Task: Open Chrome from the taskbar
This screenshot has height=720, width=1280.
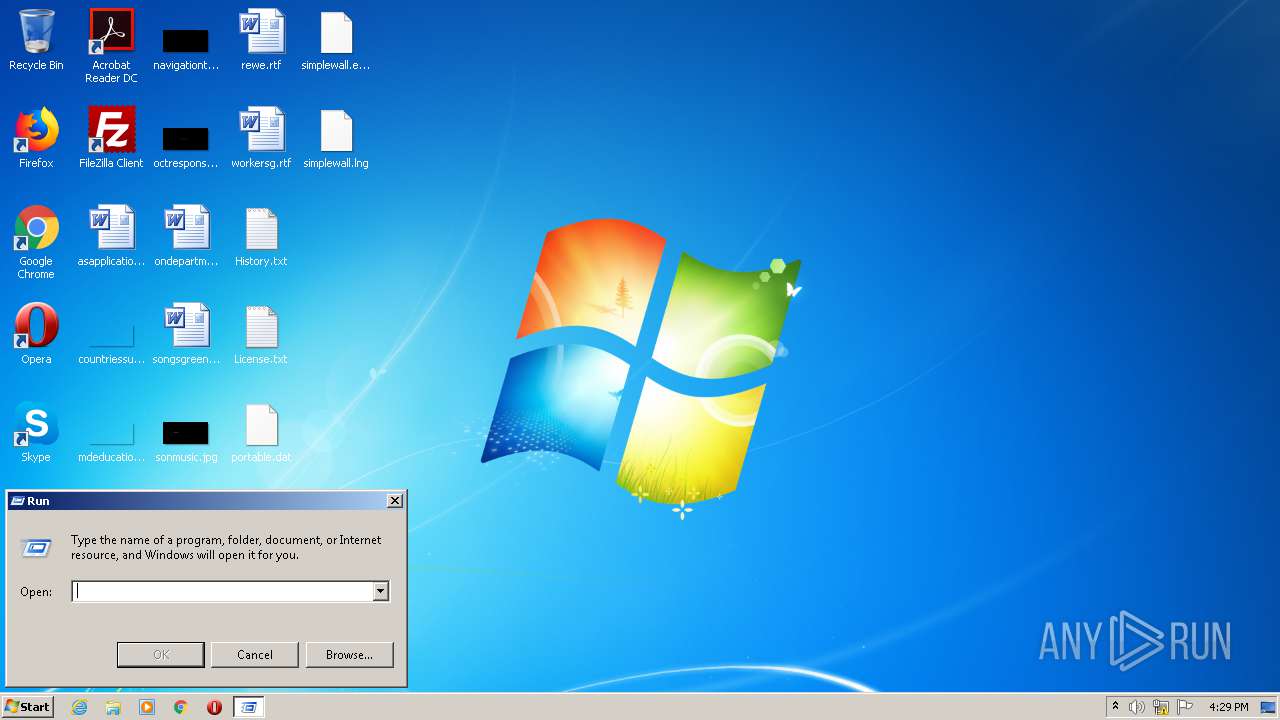Action: point(181,707)
